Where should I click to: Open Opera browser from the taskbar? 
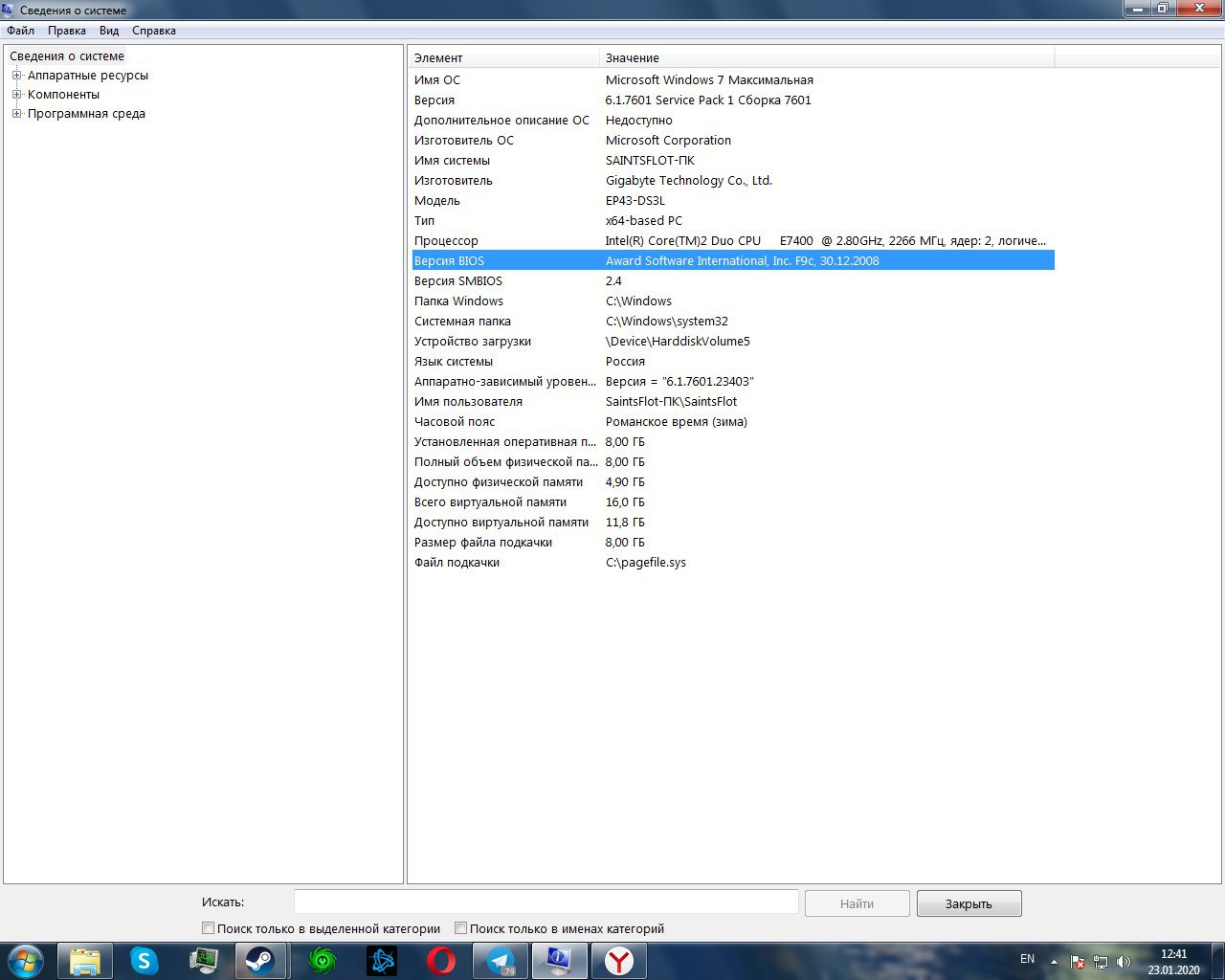point(441,961)
